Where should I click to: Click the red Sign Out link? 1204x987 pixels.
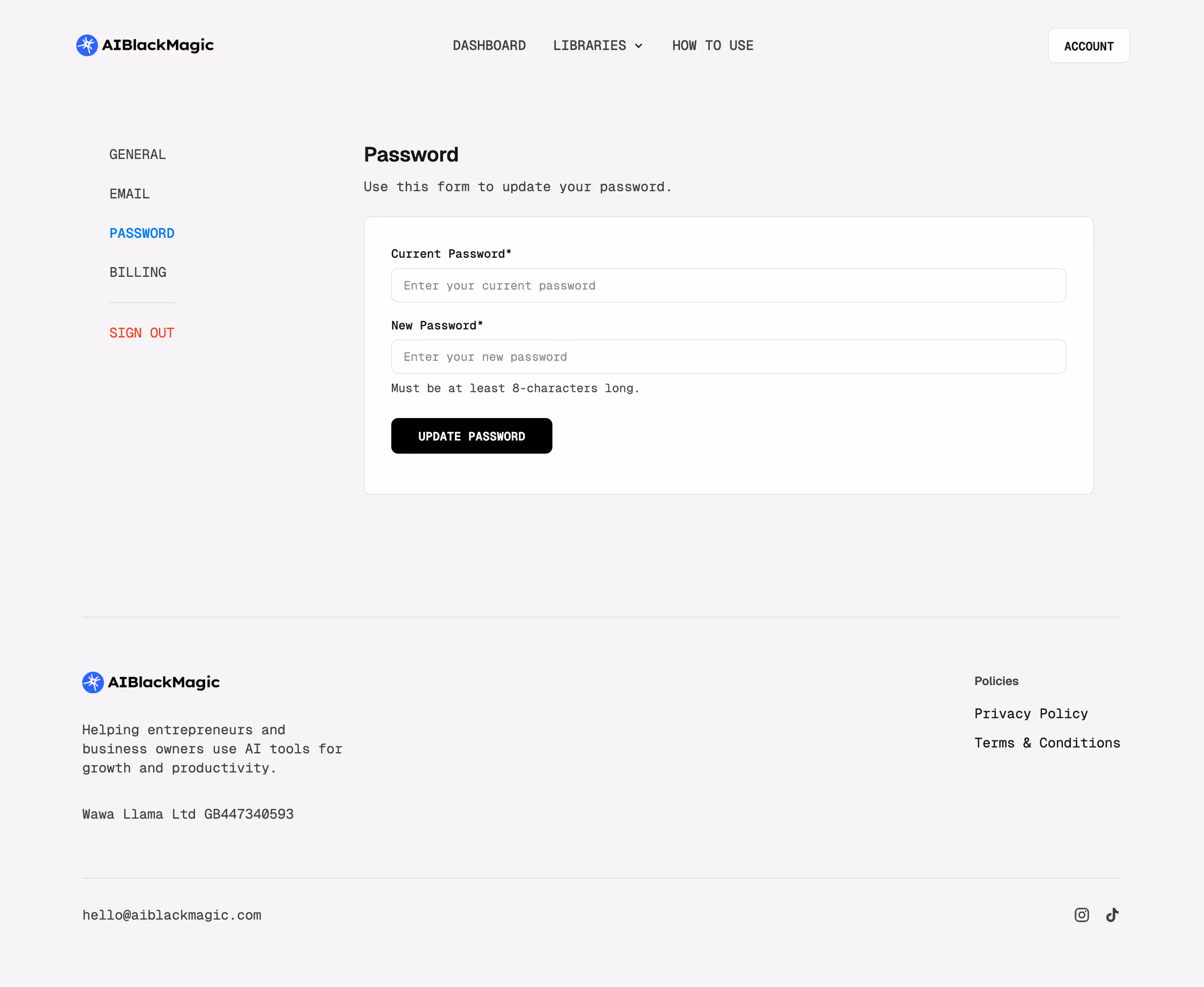click(142, 333)
